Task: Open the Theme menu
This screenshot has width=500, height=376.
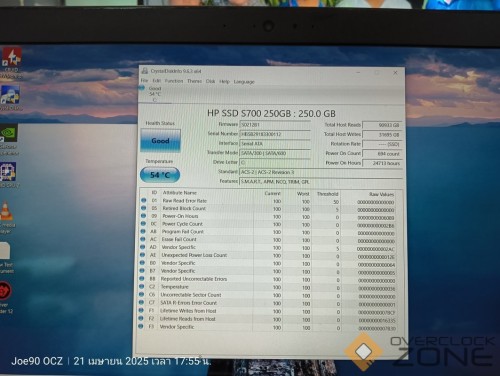Action: click(x=194, y=81)
